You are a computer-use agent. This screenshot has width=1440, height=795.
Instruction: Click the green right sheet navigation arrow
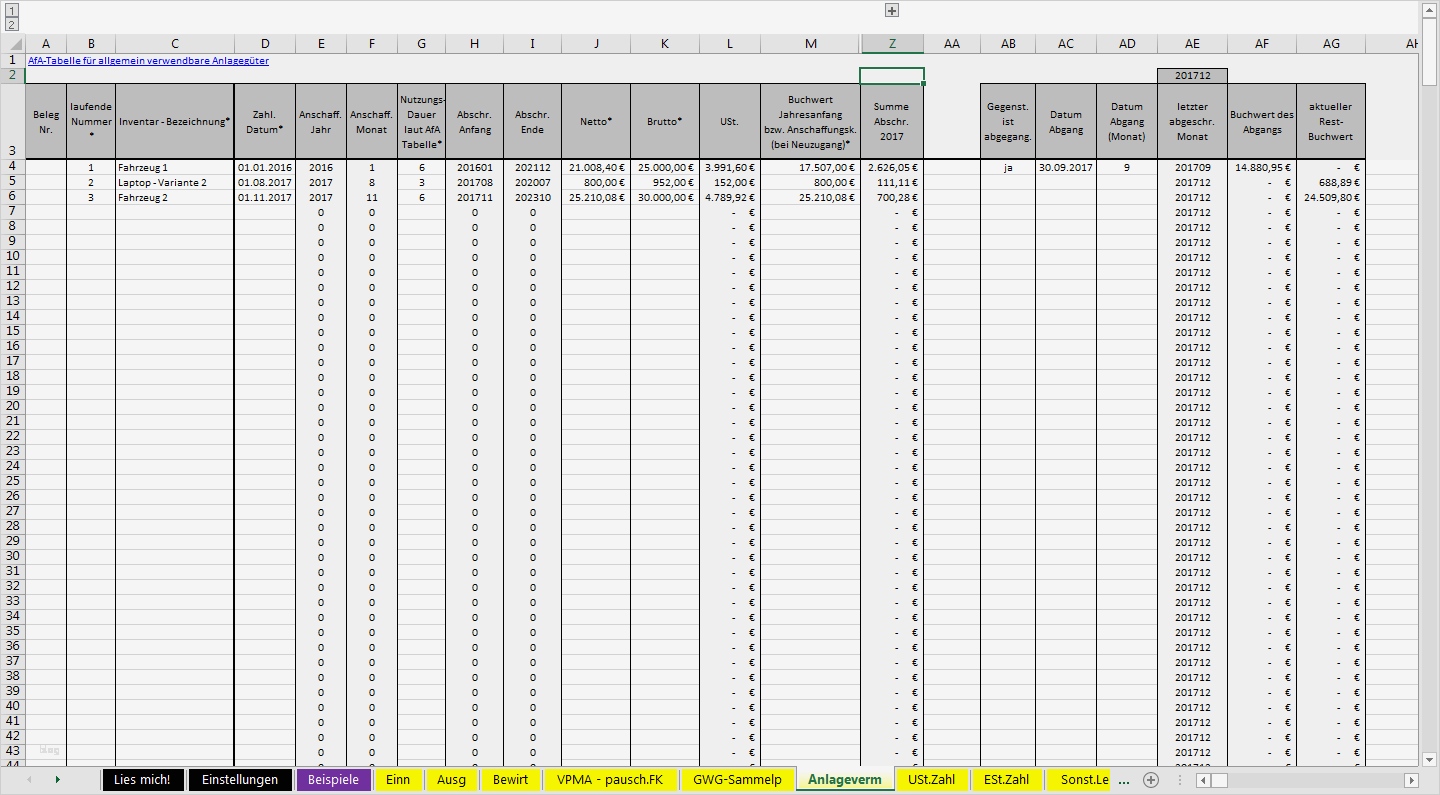pyautogui.click(x=57, y=780)
